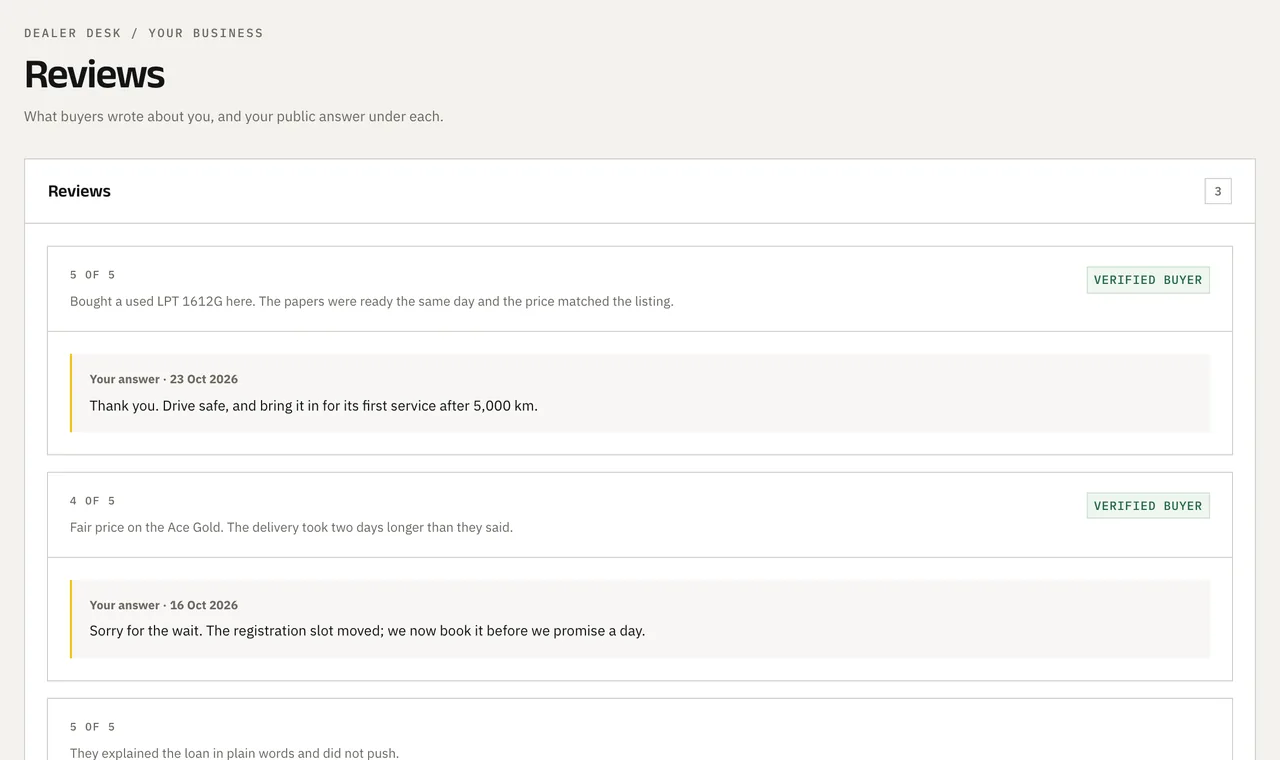Select the "Your answer · 23 Oct 2026" label

(x=164, y=379)
